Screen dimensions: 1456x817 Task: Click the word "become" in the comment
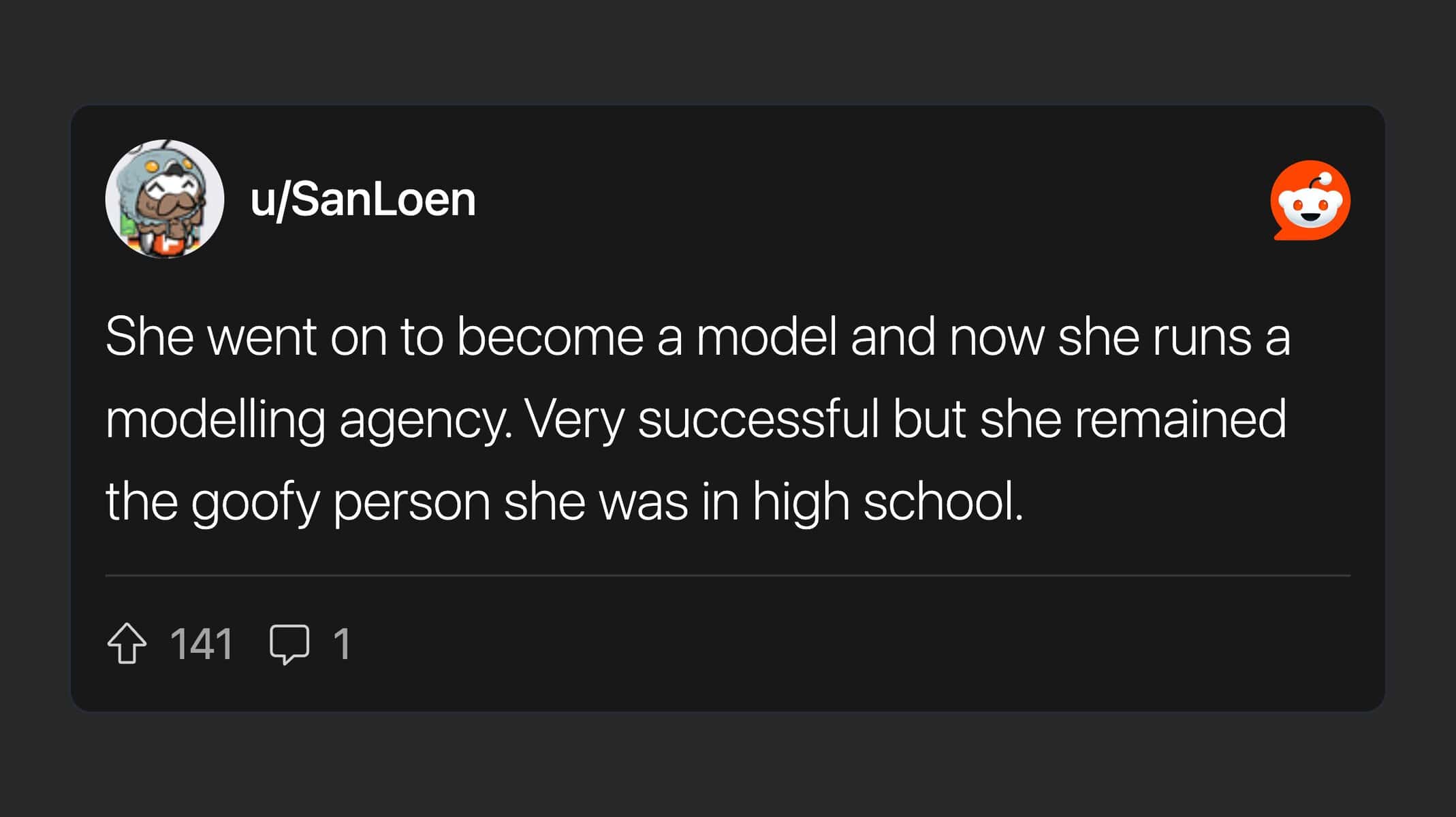tap(550, 337)
